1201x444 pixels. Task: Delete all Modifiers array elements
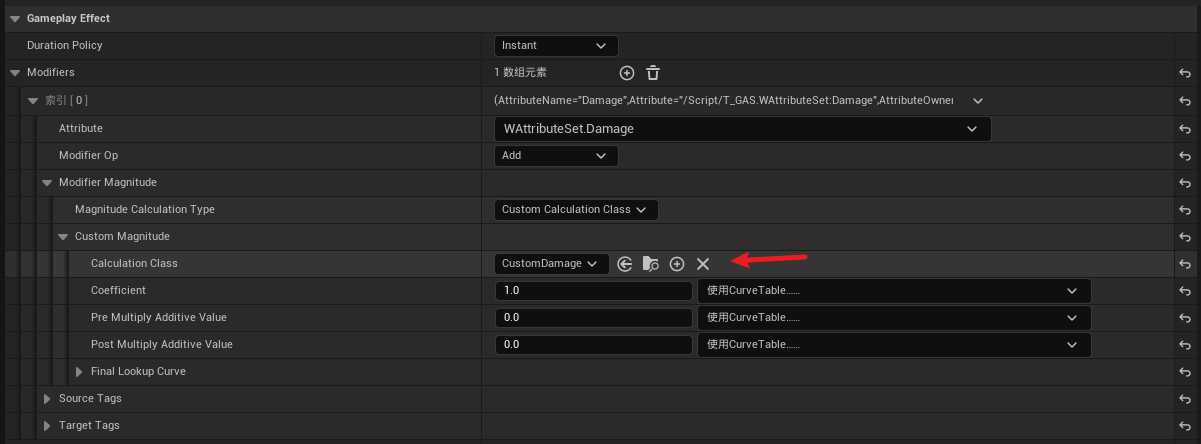click(653, 73)
